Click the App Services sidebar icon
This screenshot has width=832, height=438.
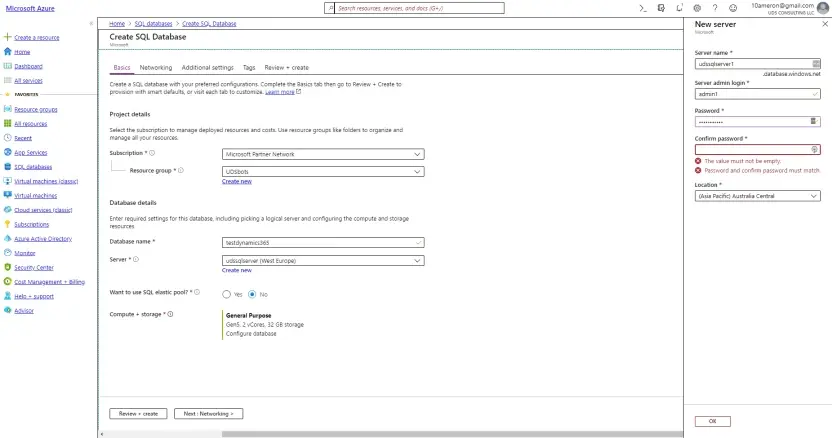(x=7, y=152)
